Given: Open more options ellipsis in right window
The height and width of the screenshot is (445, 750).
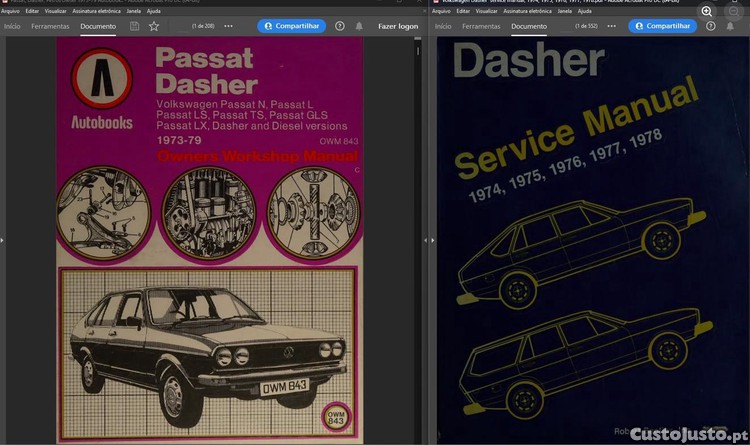Looking at the screenshot, I should tap(612, 26).
